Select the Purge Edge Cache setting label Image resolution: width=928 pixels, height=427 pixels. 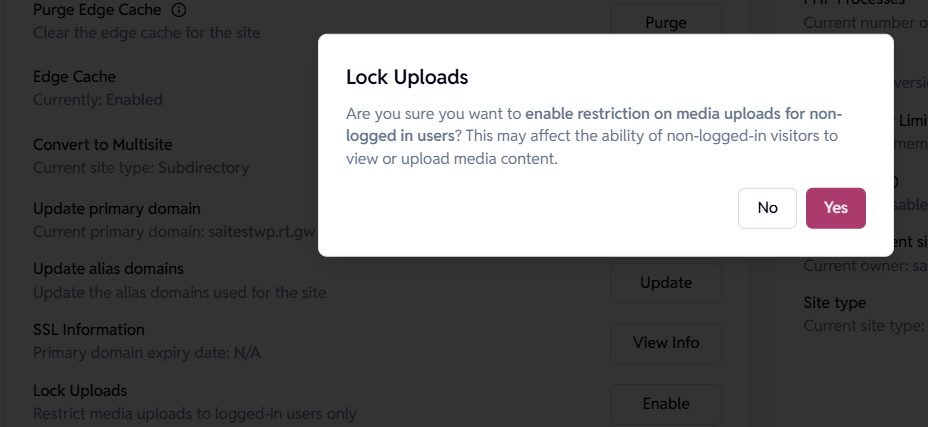[x=96, y=11]
